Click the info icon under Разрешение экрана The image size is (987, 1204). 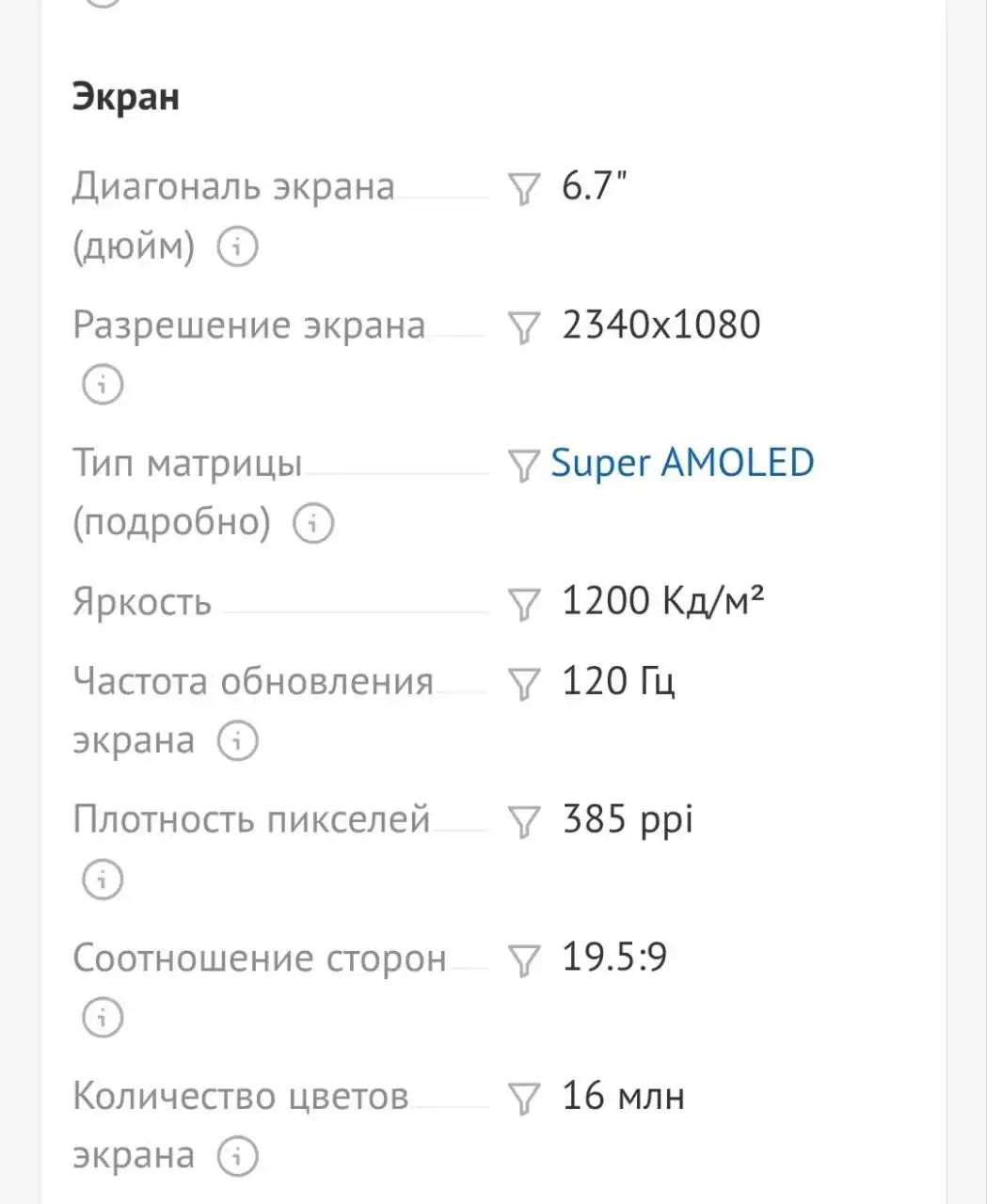103,384
